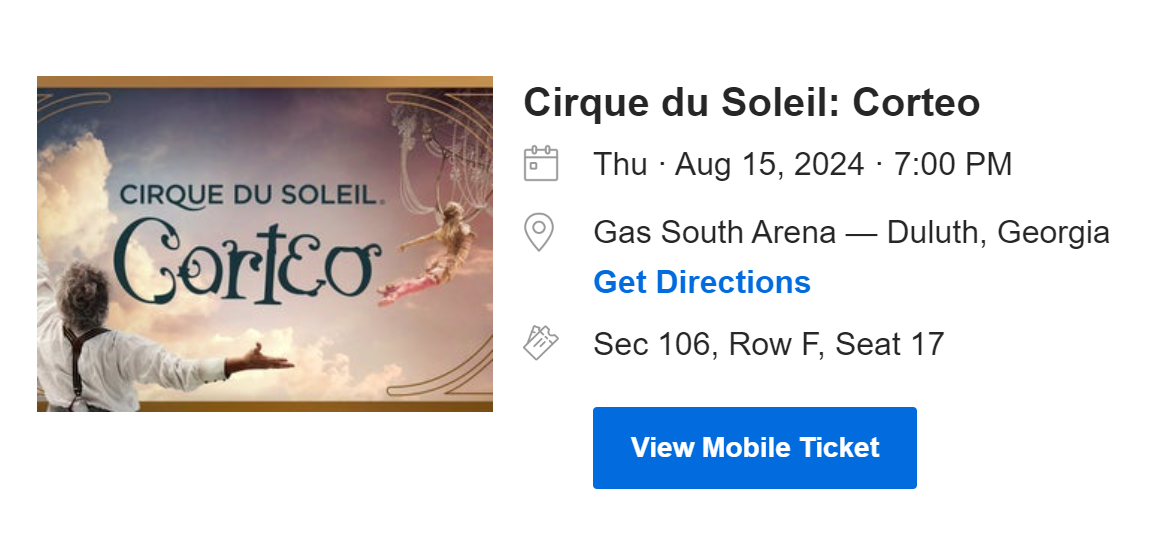Click the ticket stub icon by seat info
The width and height of the screenshot is (1174, 542).
coord(540,344)
